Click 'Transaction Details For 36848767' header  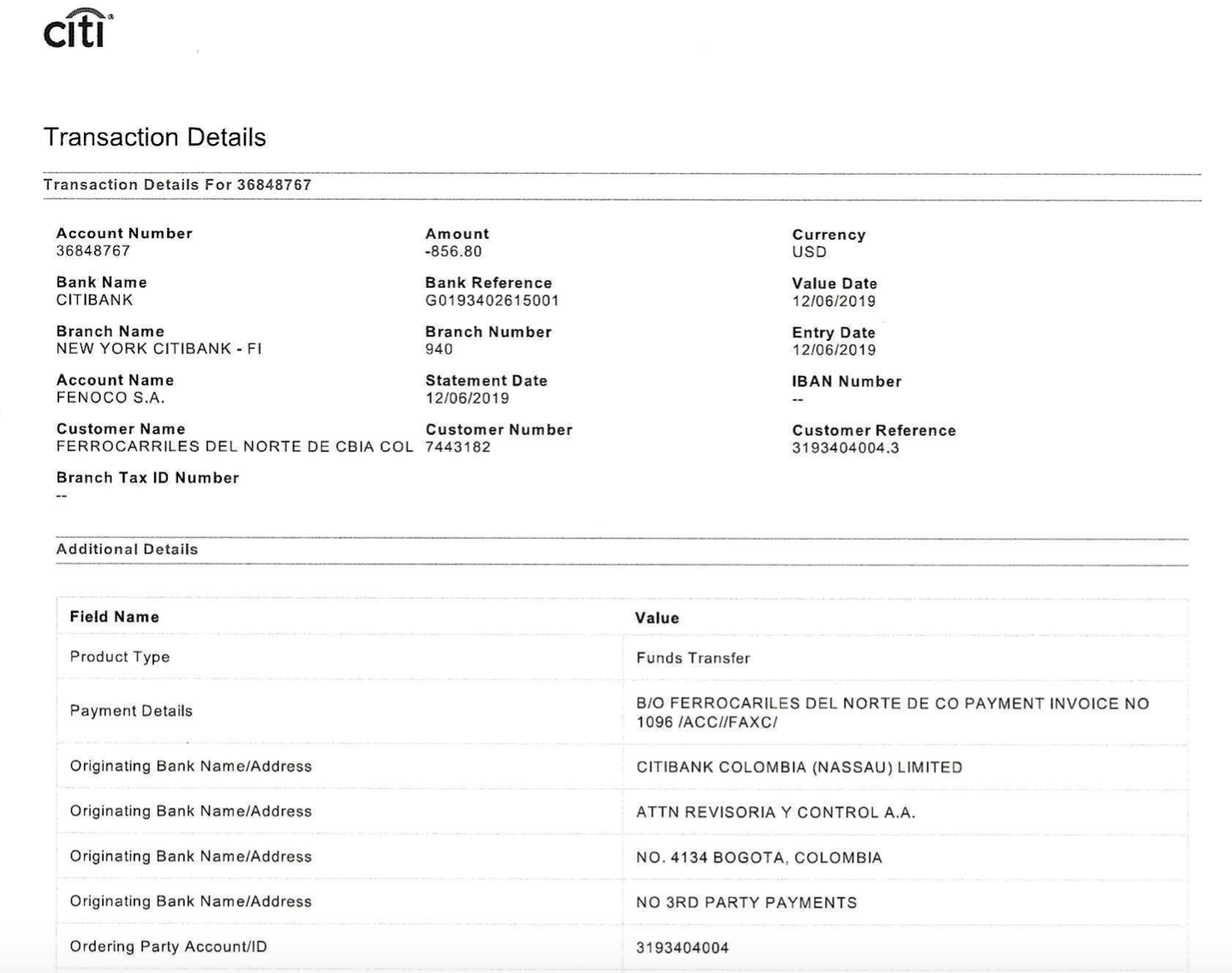pyautogui.click(x=177, y=185)
